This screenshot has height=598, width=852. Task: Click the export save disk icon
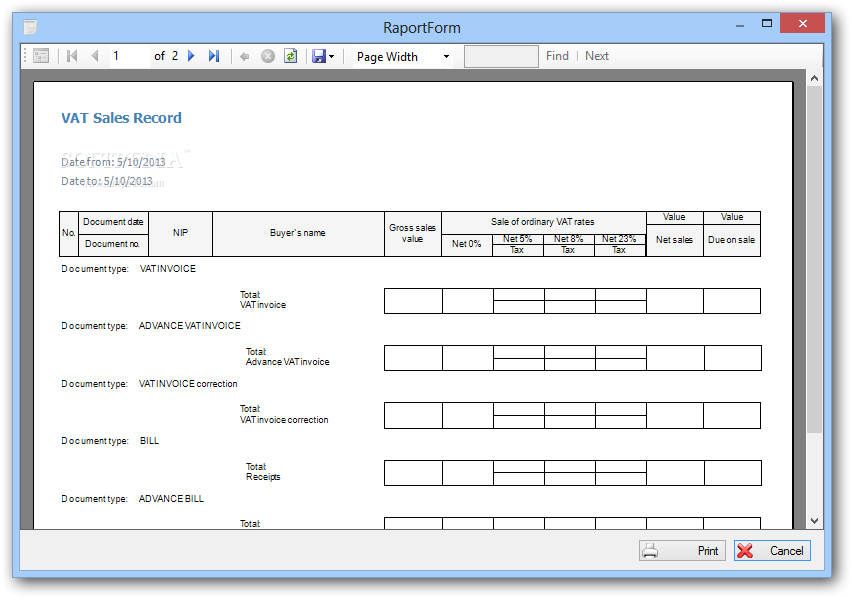319,56
